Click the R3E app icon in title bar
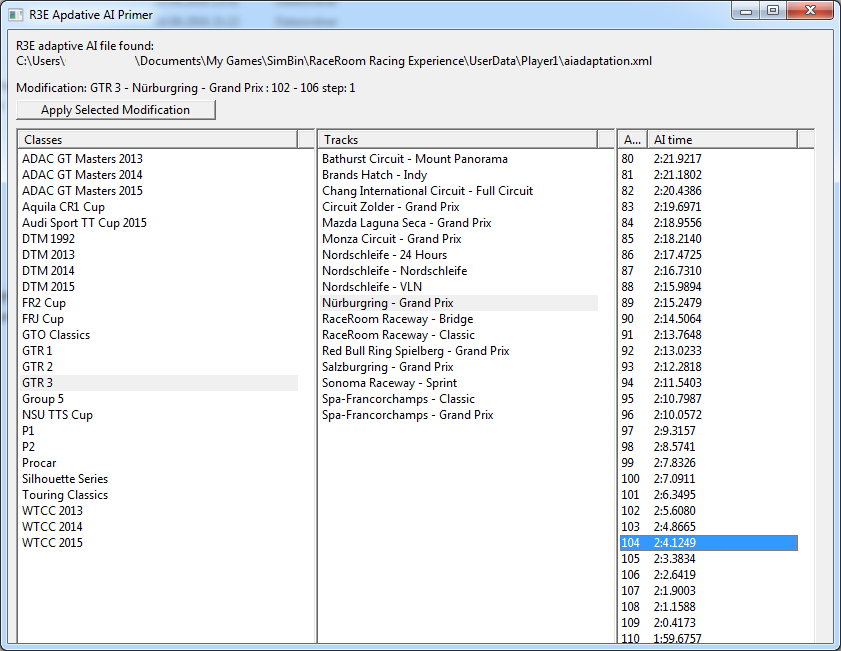The height and width of the screenshot is (651, 841). click(16, 15)
